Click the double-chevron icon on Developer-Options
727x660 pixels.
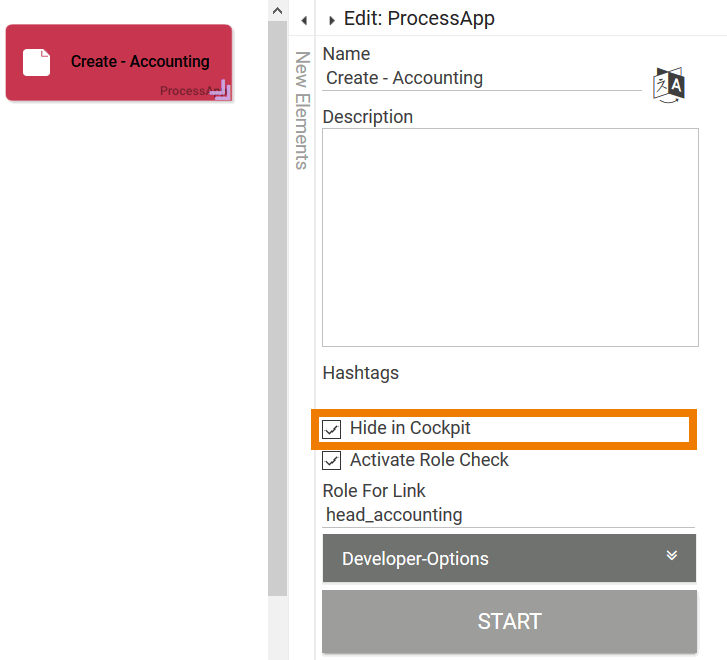coord(672,556)
